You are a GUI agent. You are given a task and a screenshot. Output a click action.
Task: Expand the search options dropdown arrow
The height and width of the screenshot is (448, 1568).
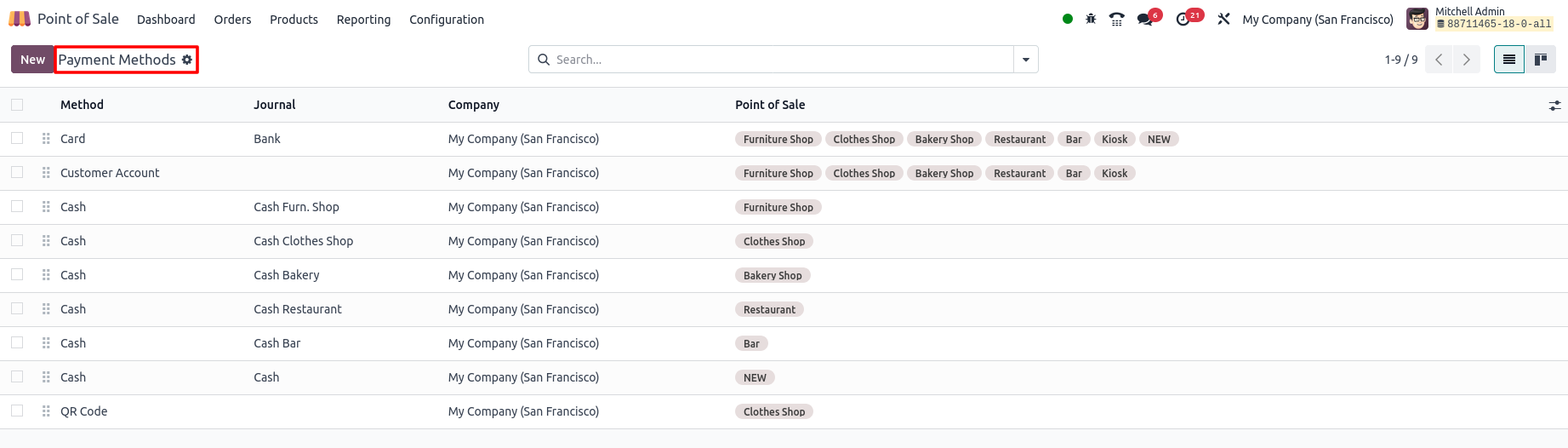[1026, 60]
